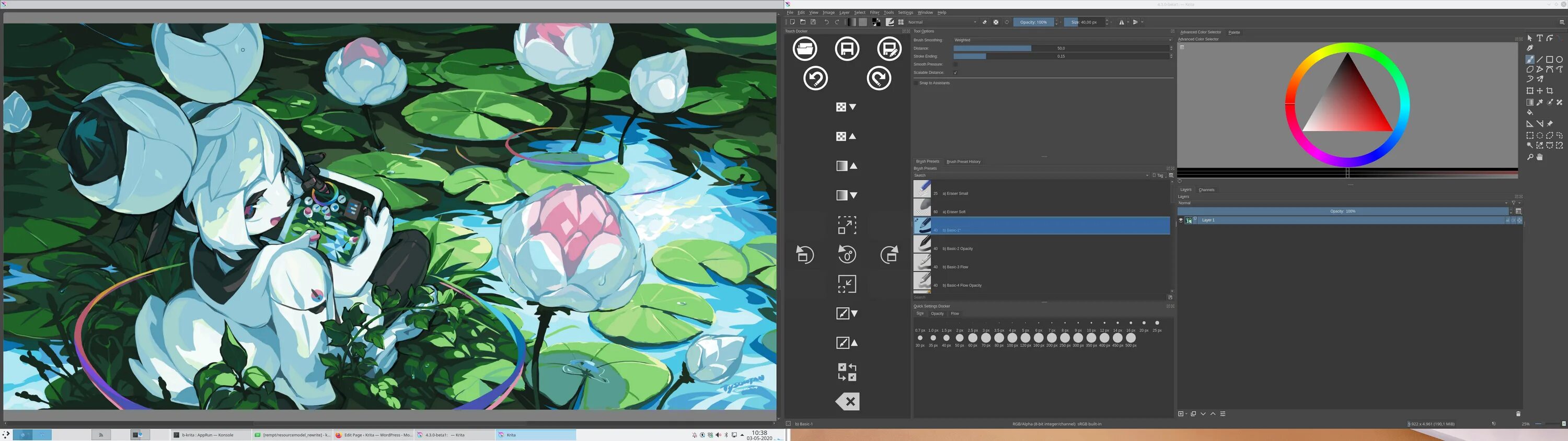Click the large Redo button in Touch Docker

(879, 78)
